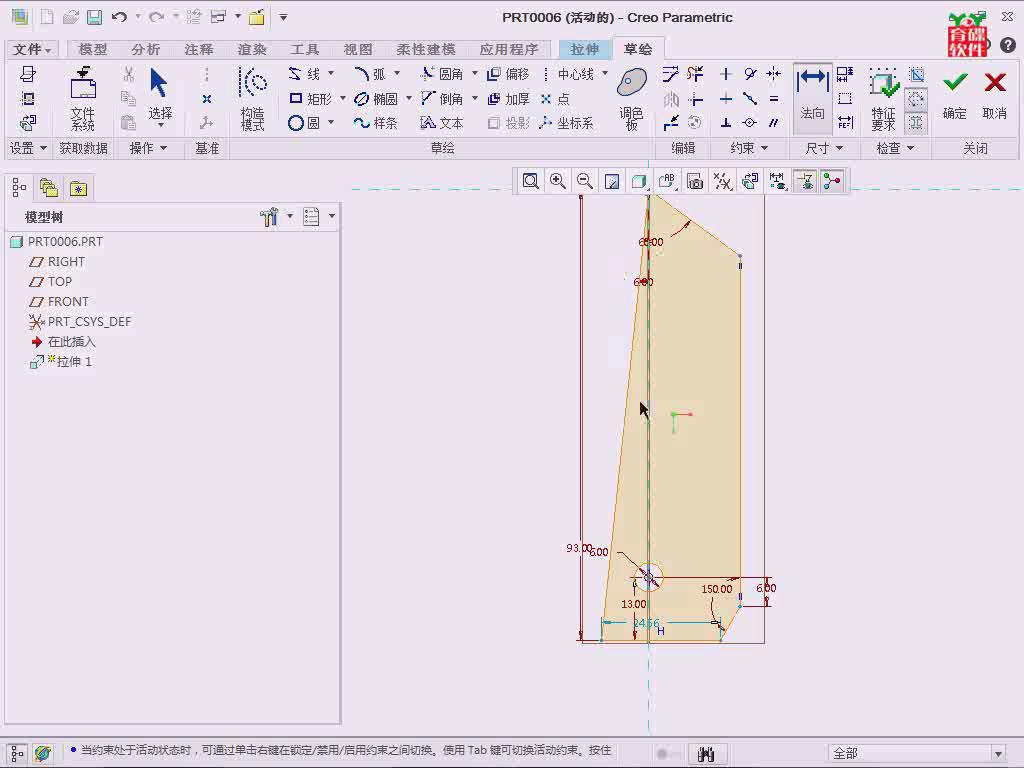Click the Undo arrow

click(x=119, y=18)
